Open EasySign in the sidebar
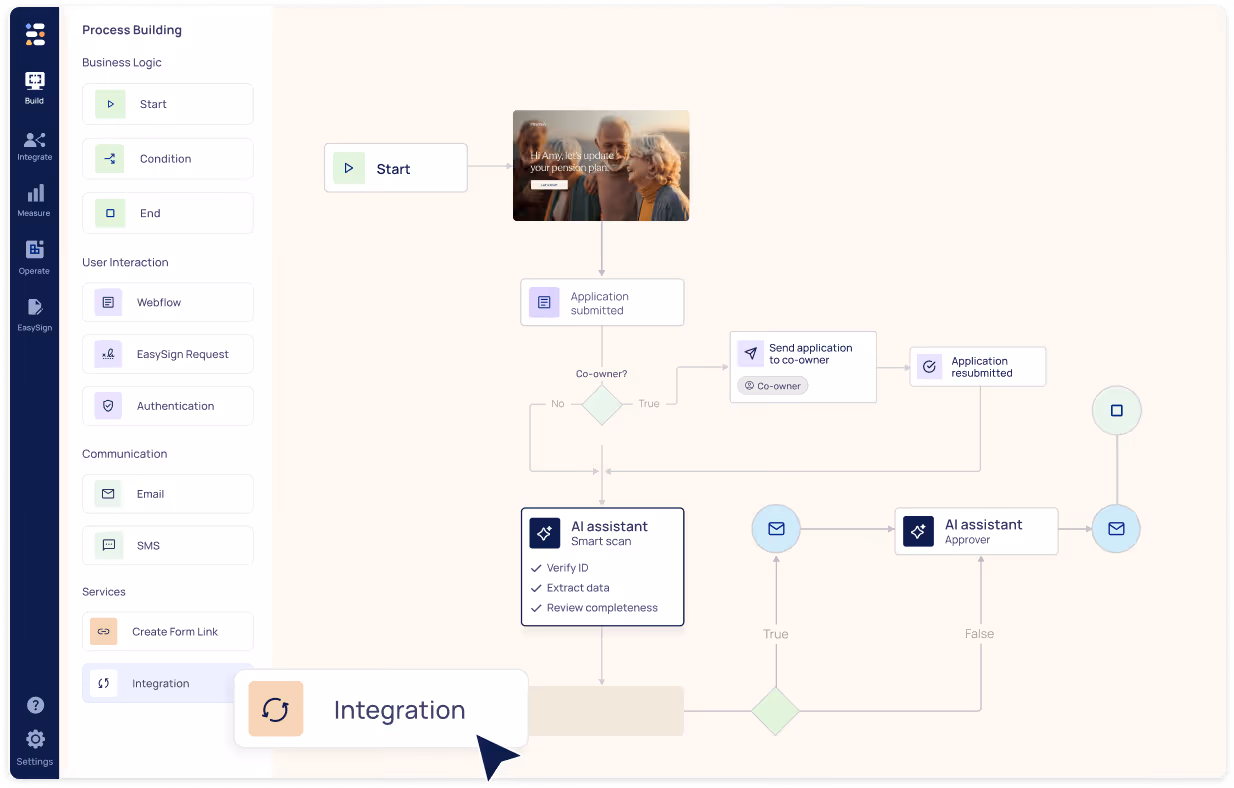Screen dimensions: 1234x788 pos(34,314)
